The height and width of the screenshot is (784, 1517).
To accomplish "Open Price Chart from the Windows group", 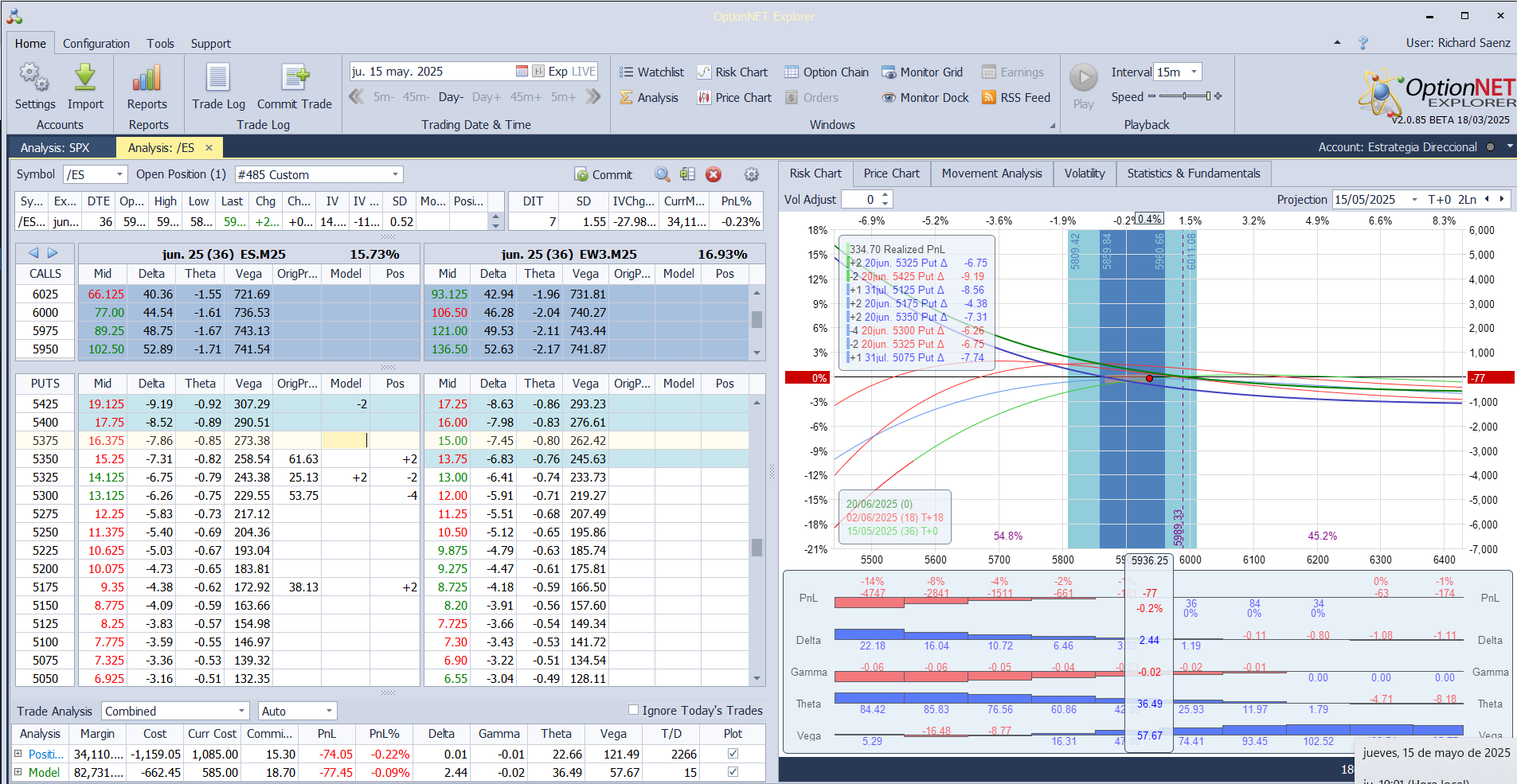I will pos(734,98).
